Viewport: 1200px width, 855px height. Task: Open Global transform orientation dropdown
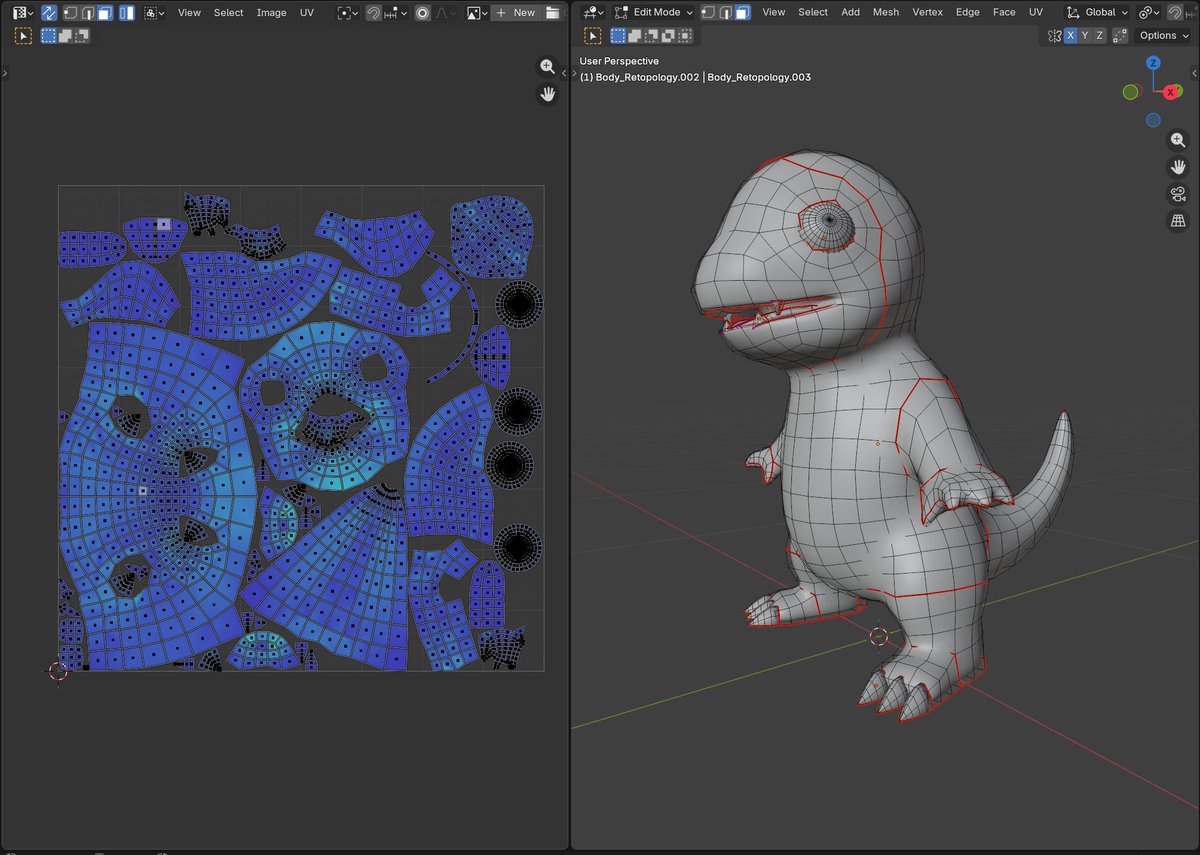1097,12
